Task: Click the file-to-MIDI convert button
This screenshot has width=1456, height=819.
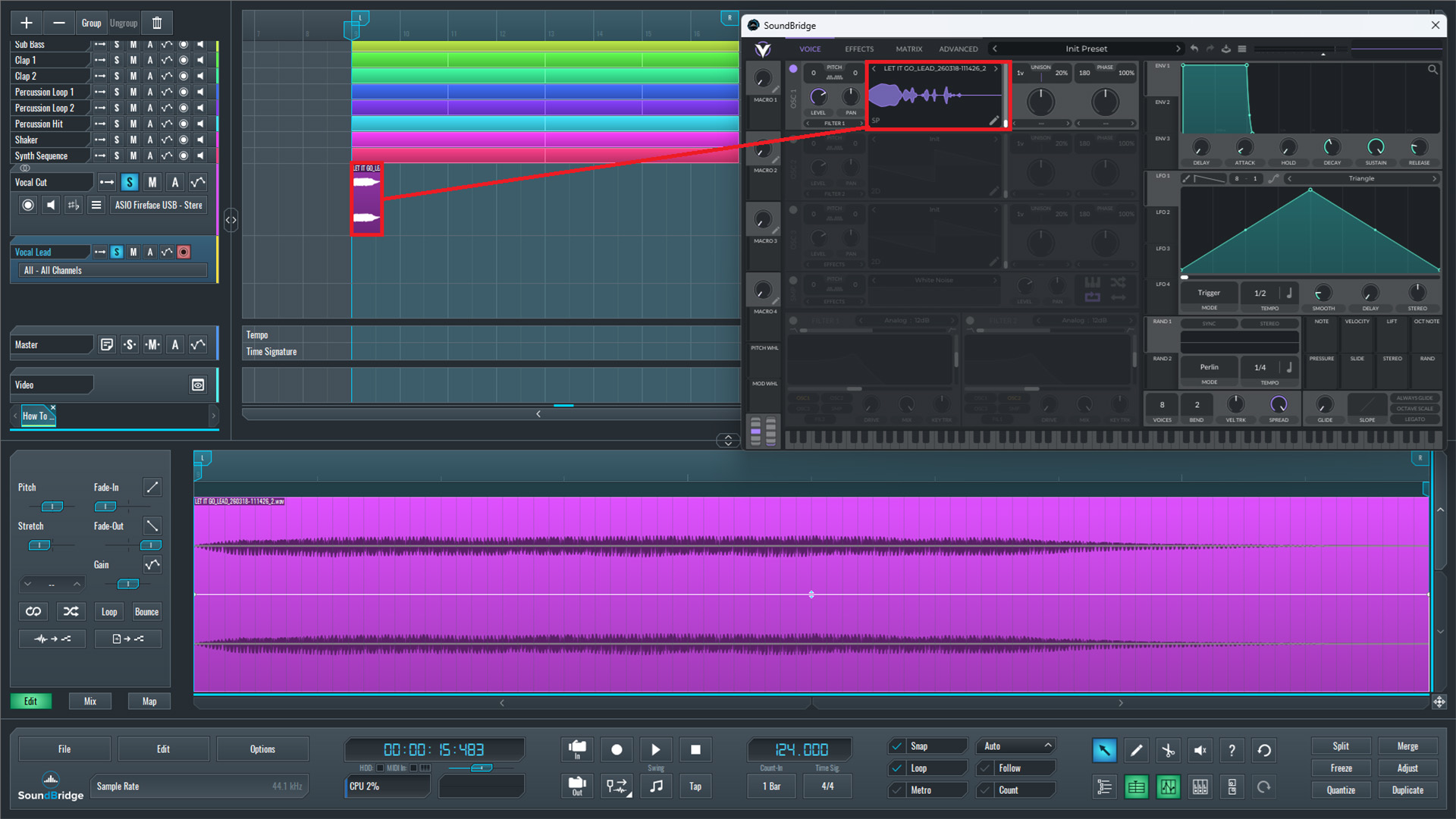Action: [x=128, y=639]
